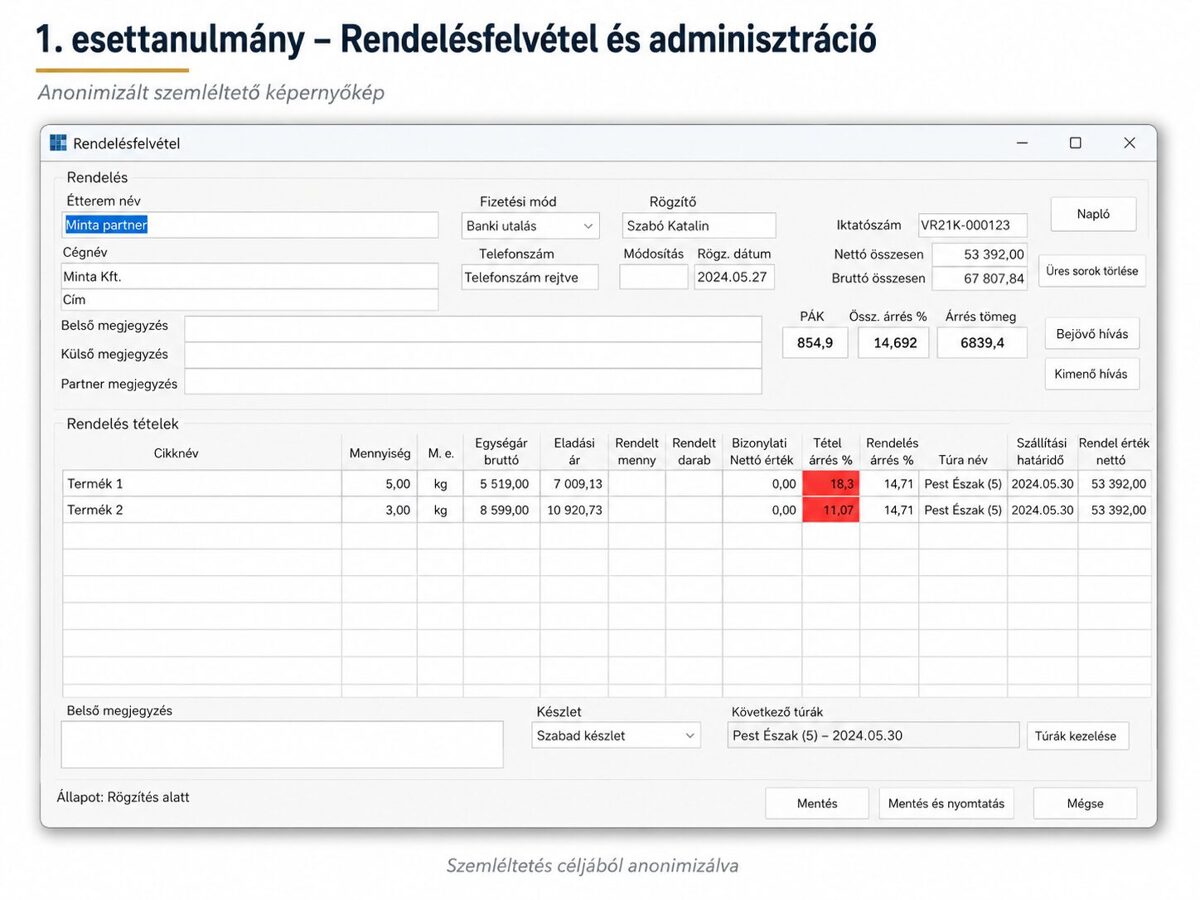The width and height of the screenshot is (1200, 900).
Task: Click the Rögzítő field Szabó Katalin
Action: [699, 225]
